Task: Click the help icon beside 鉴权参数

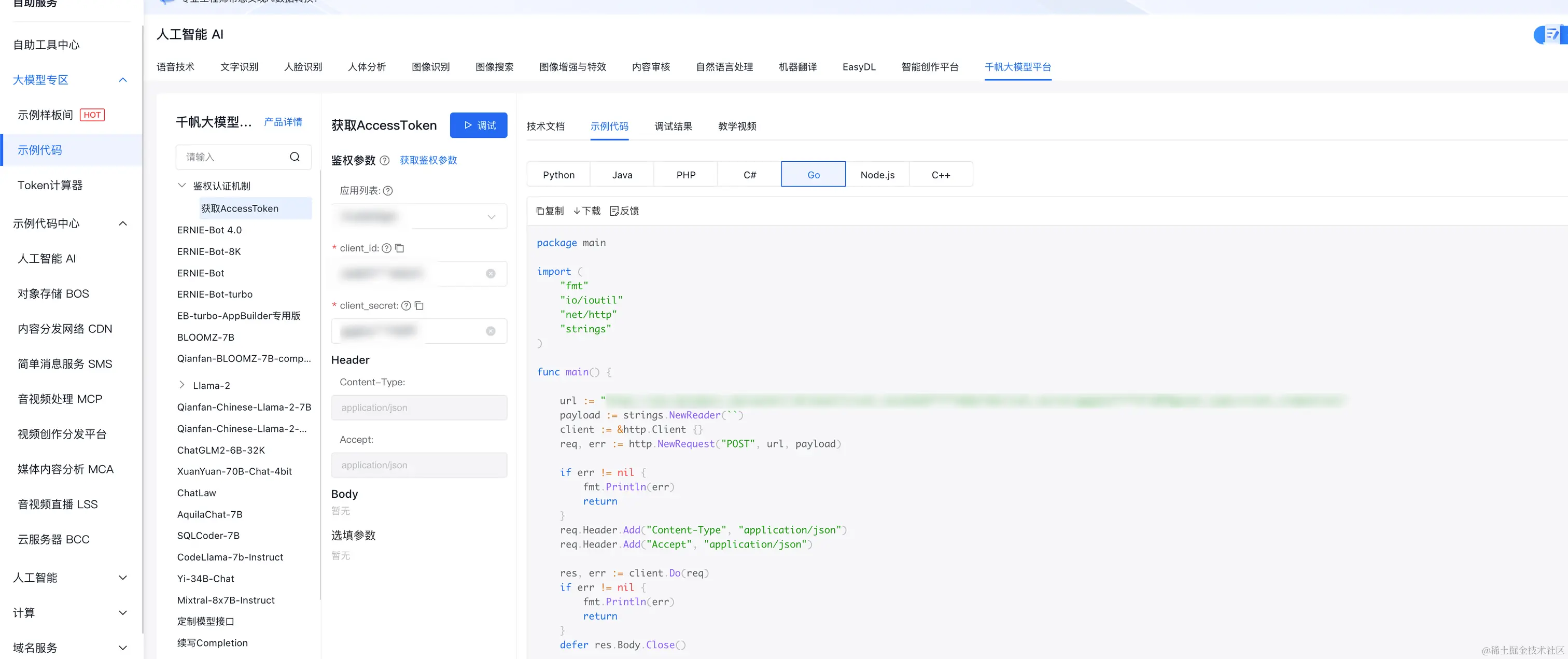Action: click(x=385, y=161)
